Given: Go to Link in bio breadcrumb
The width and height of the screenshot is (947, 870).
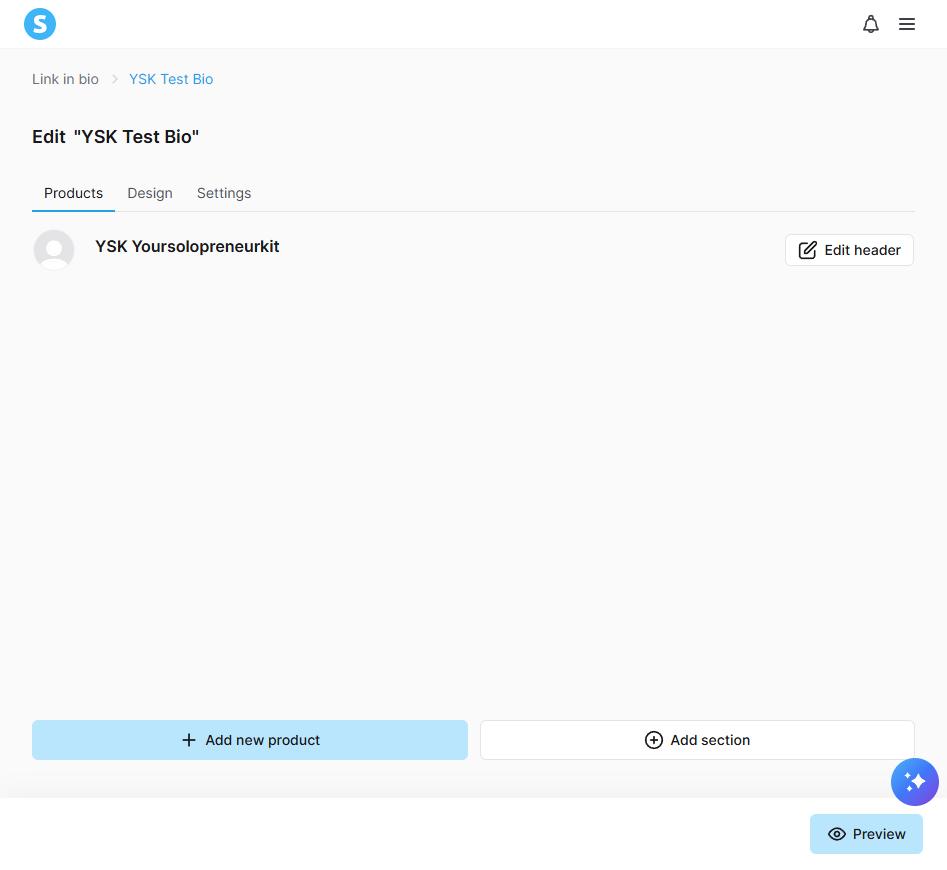Looking at the screenshot, I should point(65,79).
